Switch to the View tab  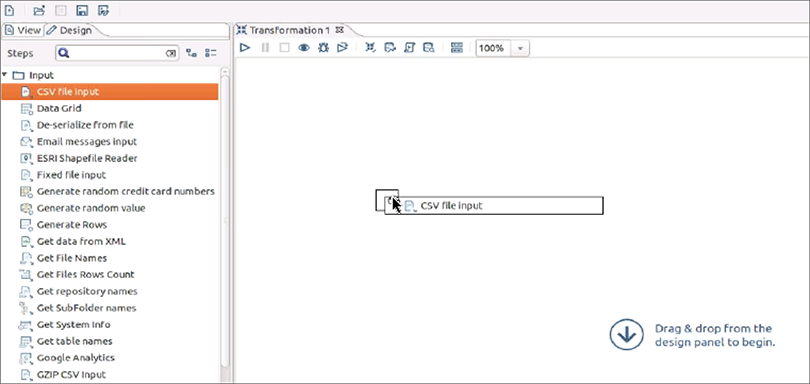click(x=23, y=30)
